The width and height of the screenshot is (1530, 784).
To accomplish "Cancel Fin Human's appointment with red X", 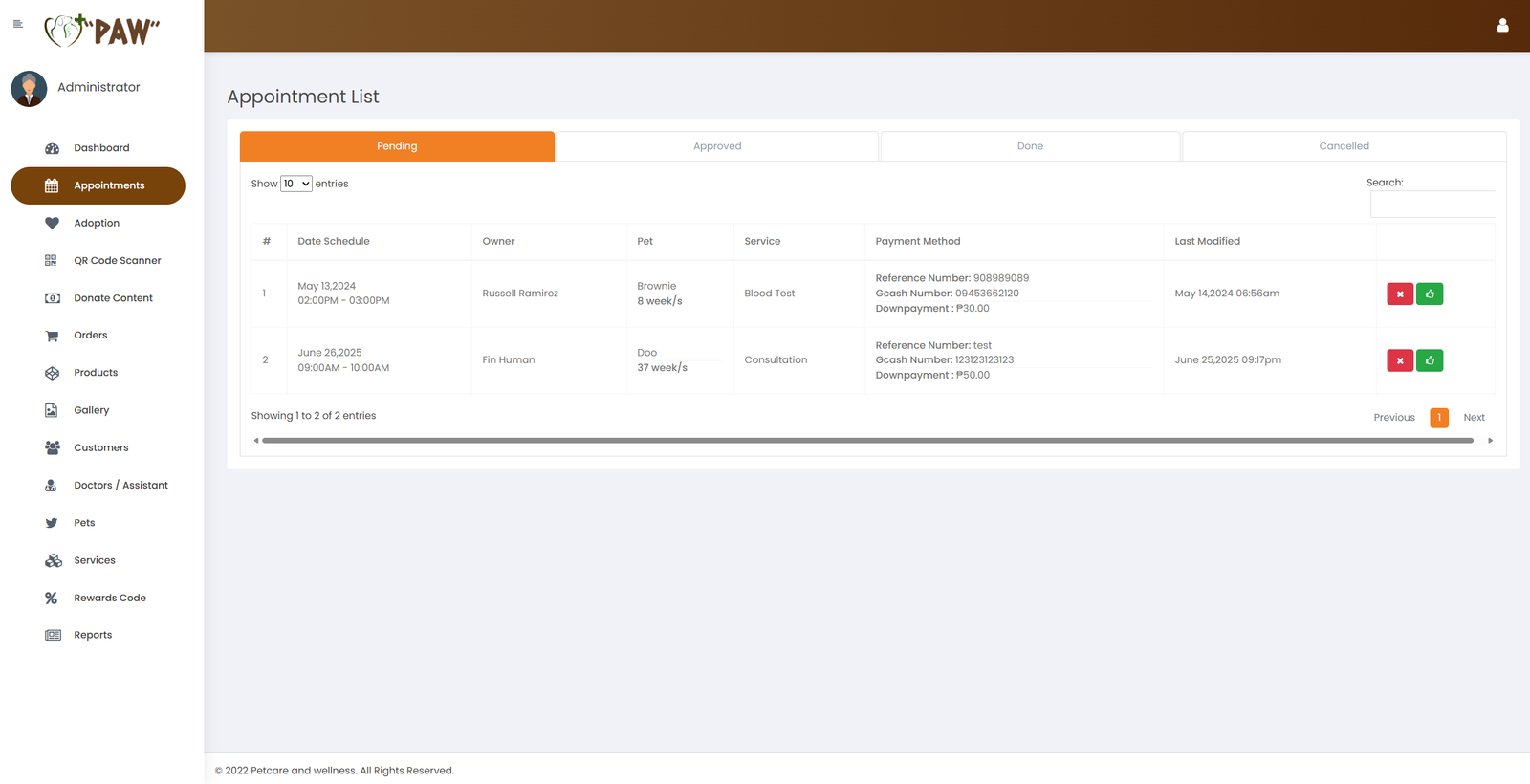I will pos(1400,360).
